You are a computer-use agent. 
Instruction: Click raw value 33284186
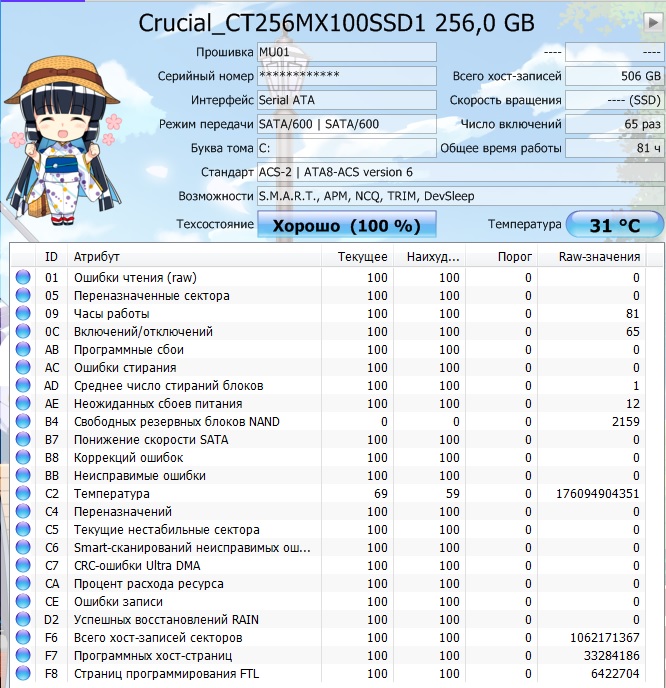[x=612, y=656]
